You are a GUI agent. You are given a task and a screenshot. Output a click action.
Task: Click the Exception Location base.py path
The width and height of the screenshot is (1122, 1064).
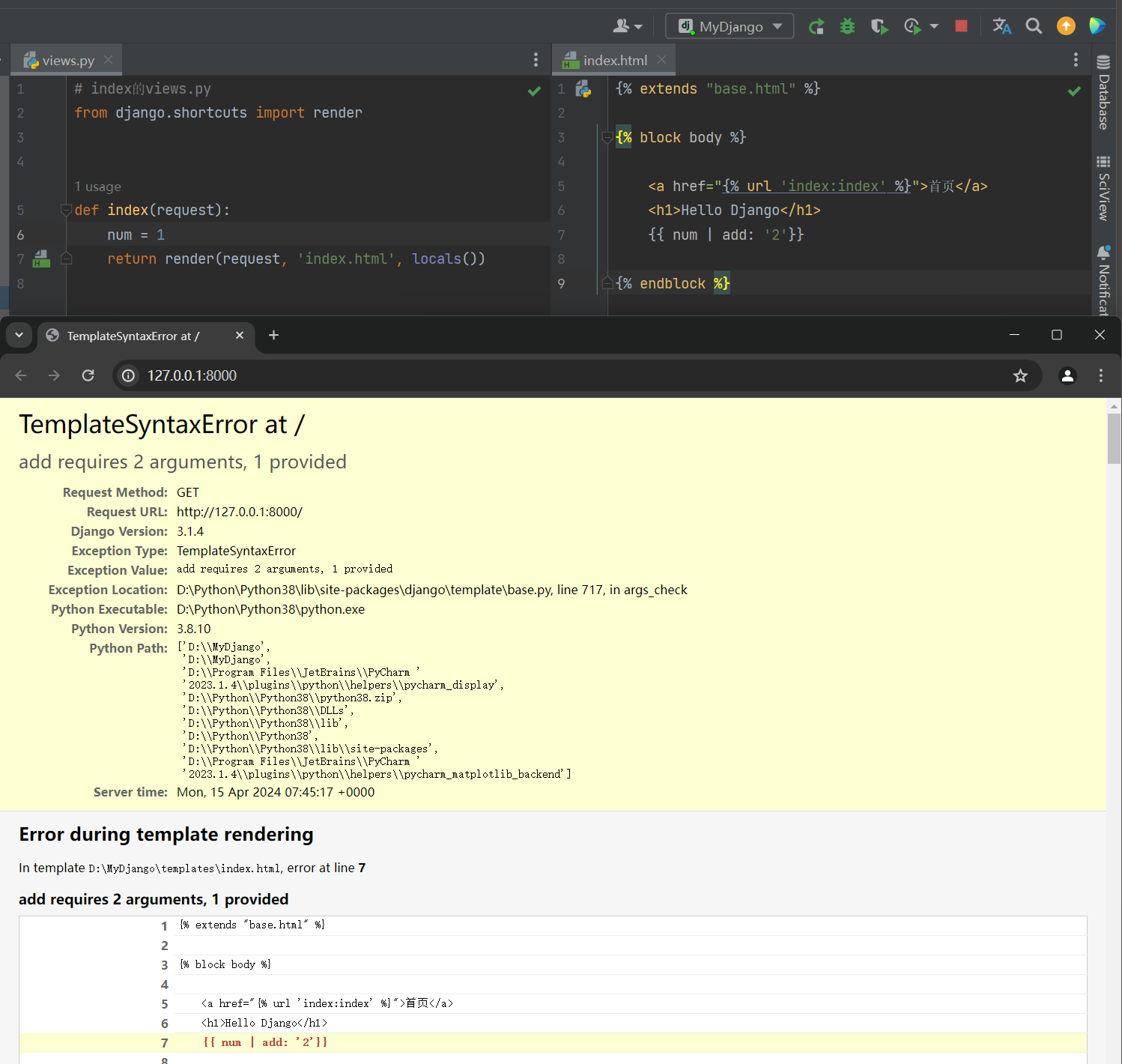(x=431, y=590)
